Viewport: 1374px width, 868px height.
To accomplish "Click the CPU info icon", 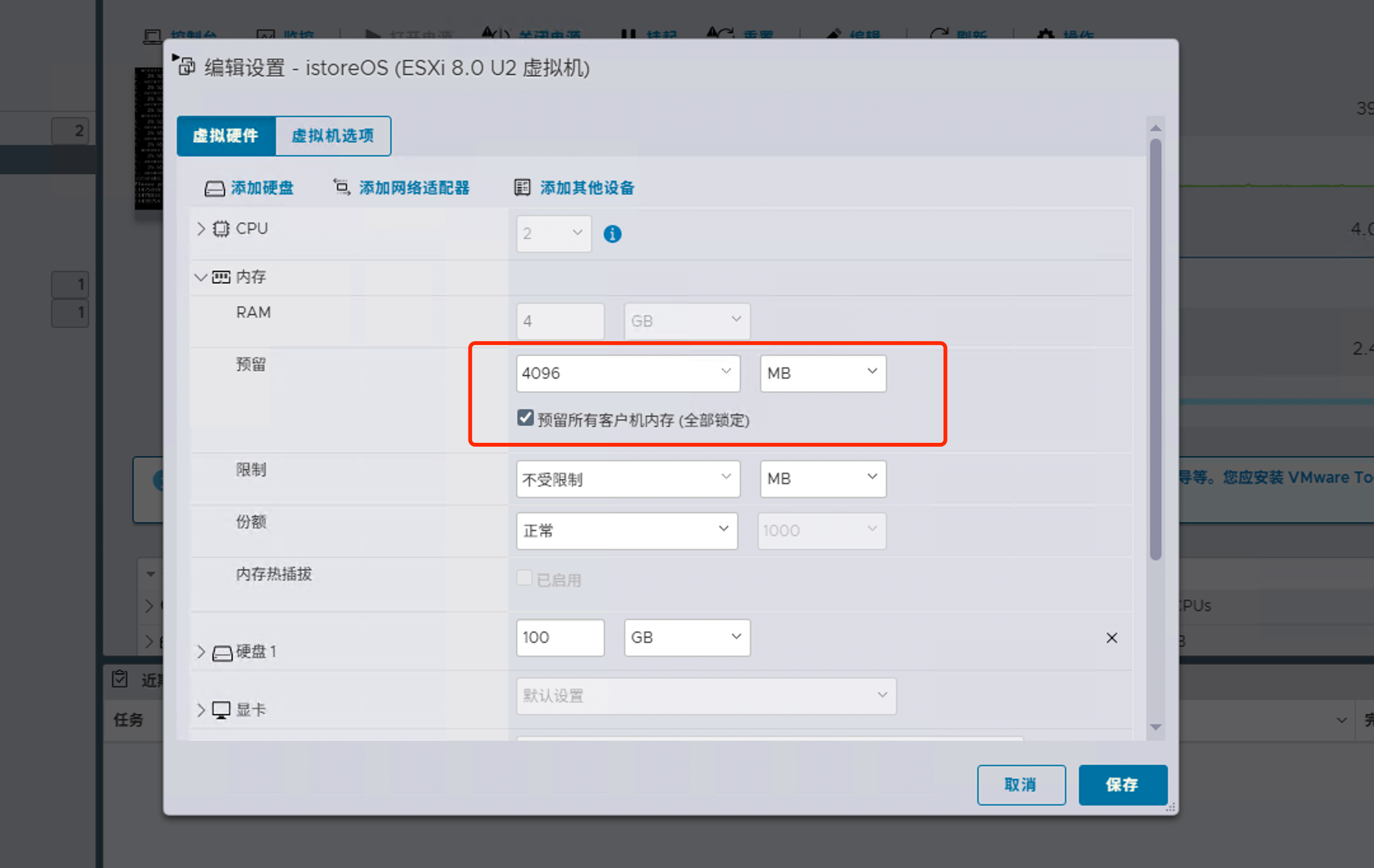I will click(x=612, y=234).
